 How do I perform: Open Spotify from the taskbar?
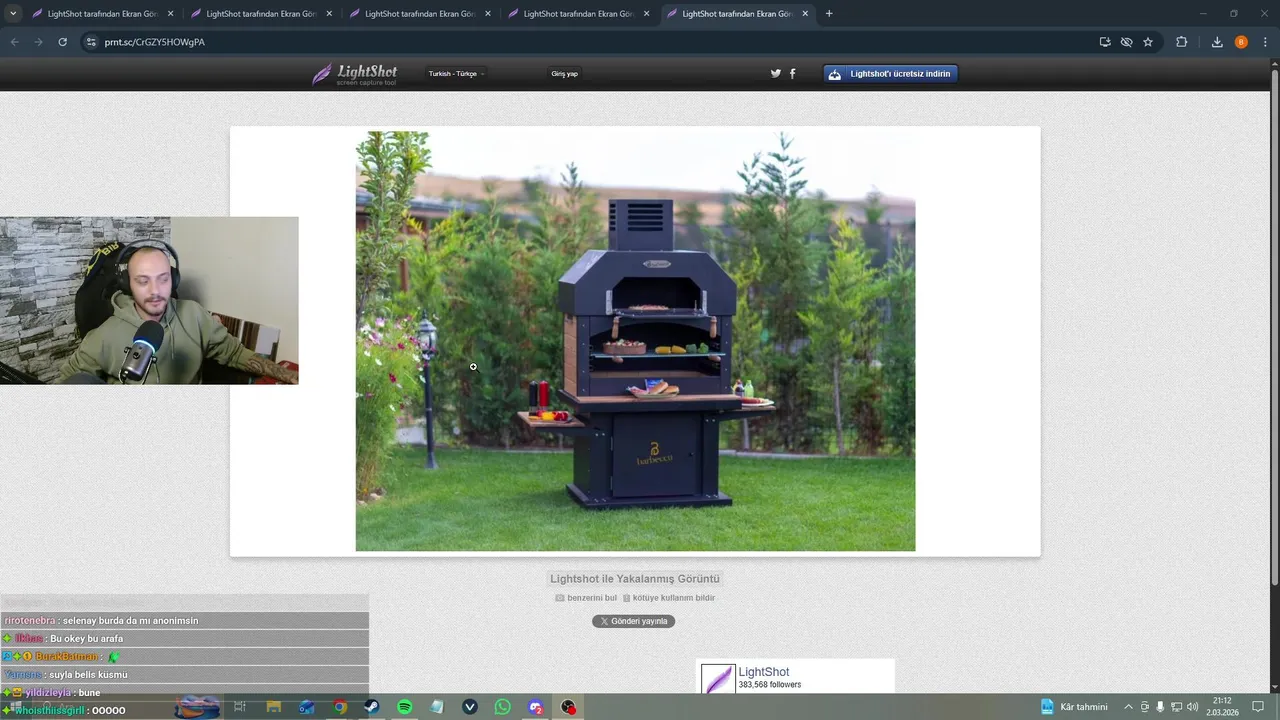(404, 707)
